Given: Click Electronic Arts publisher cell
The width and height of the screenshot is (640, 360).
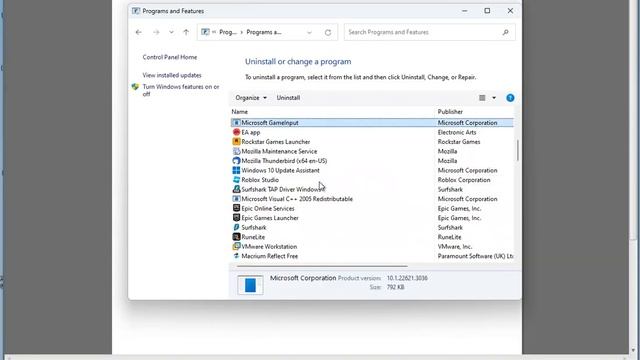Looking at the screenshot, I should [457, 132].
